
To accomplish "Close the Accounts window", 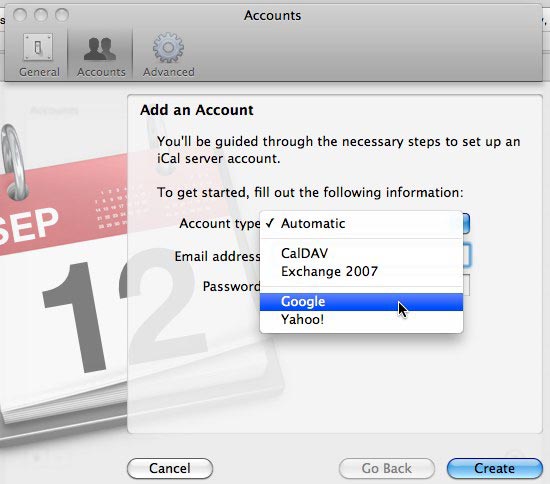I will click(x=20, y=15).
